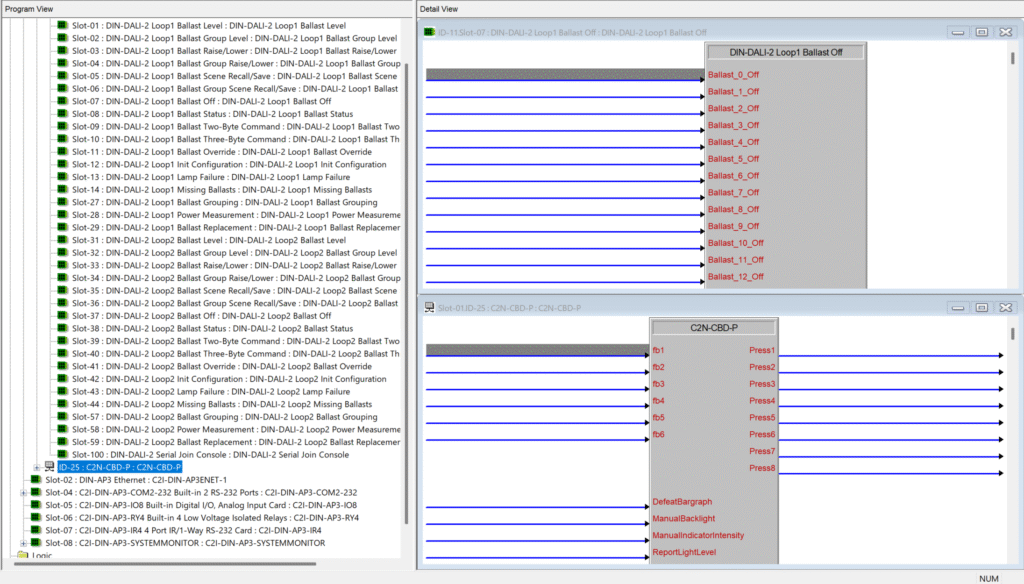
Task: Click the Ballast_5_Off signal label
Action: [733, 159]
